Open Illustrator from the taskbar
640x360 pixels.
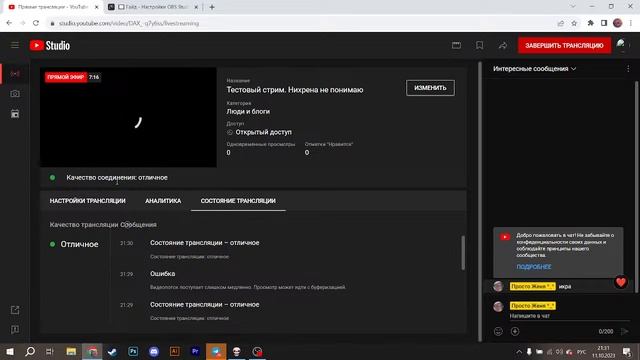point(174,351)
